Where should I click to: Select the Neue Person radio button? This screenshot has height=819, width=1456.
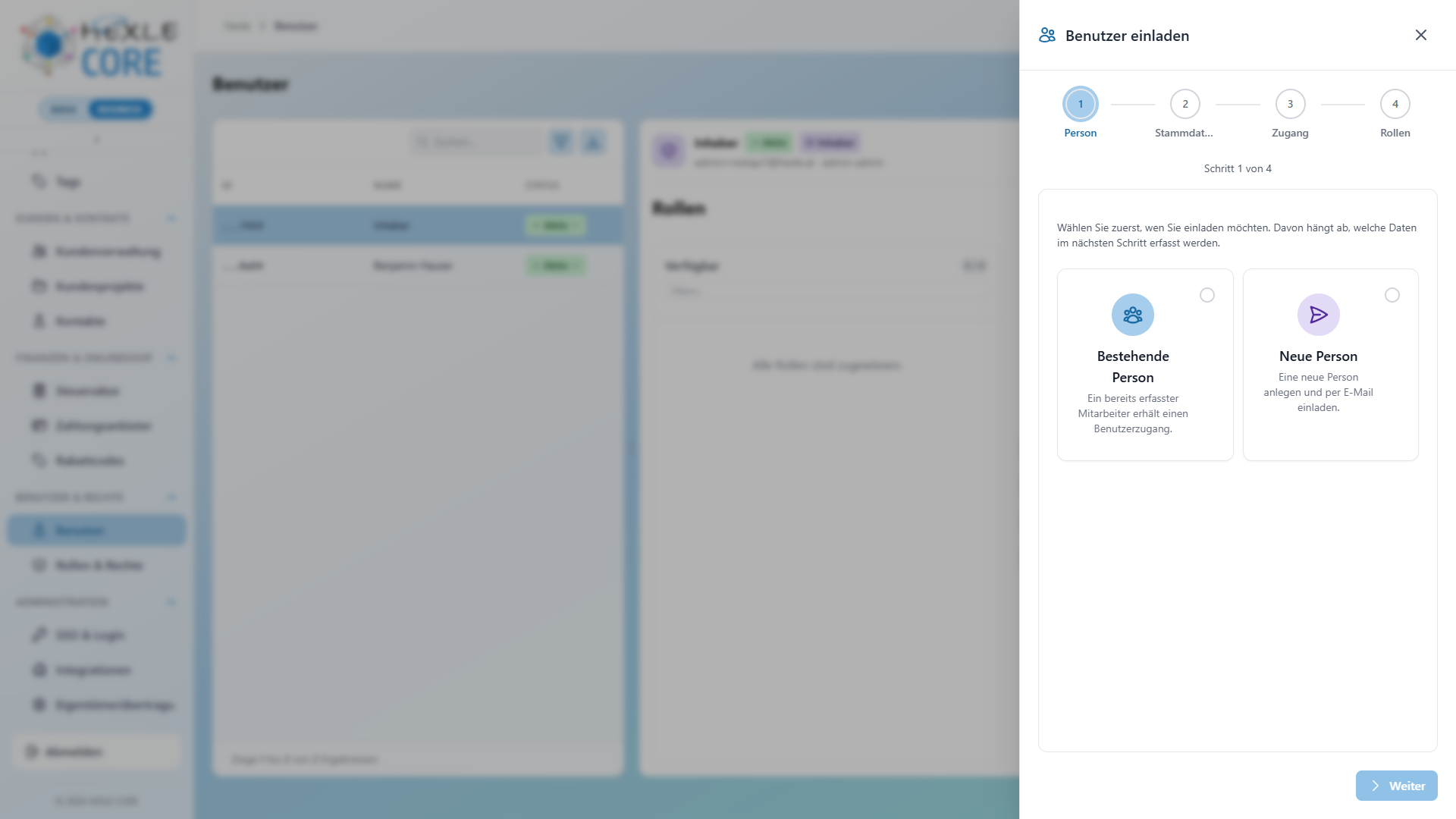[1392, 295]
